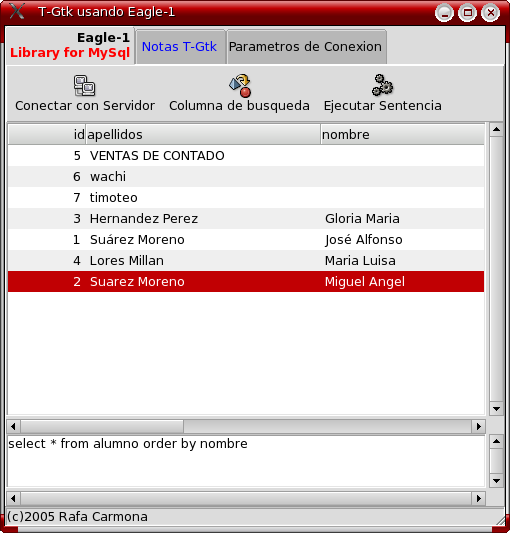Image resolution: width=510 pixels, height=533 pixels.
Task: Click the SQL box horizontal scrollbar right arrow
Action: pos(479,498)
